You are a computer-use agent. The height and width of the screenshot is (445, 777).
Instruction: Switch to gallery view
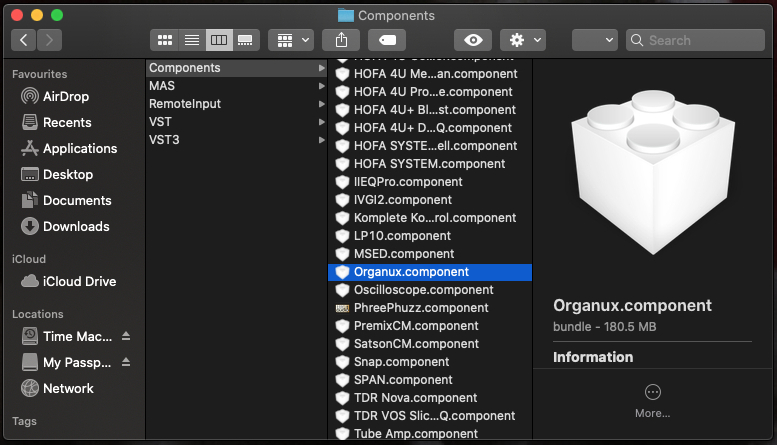tap(246, 40)
